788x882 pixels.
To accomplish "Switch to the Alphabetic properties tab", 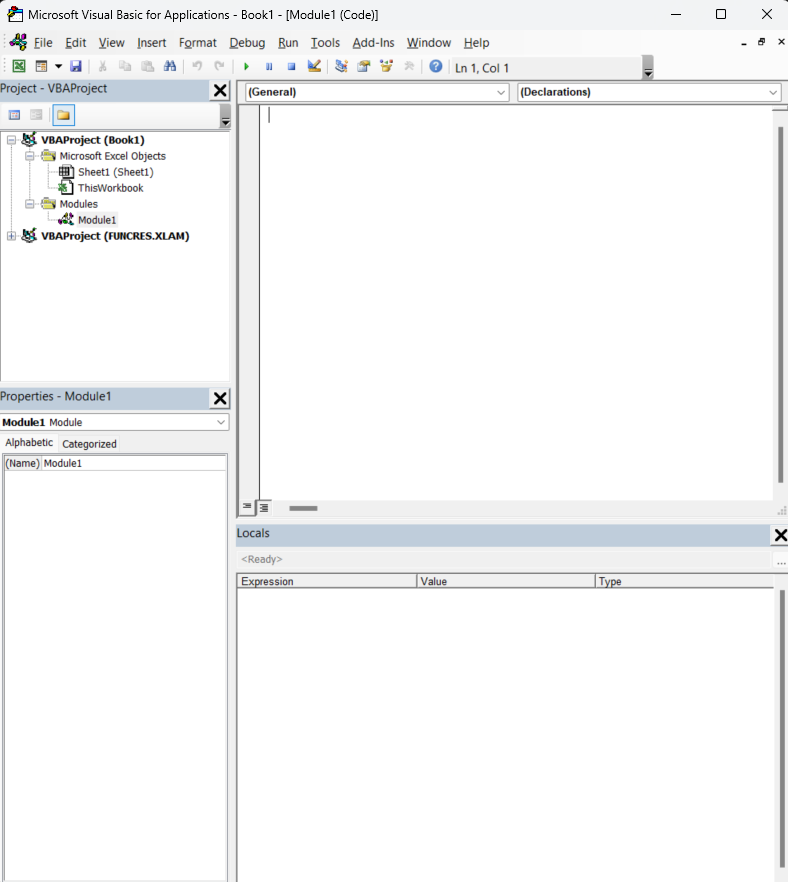I will [29, 443].
